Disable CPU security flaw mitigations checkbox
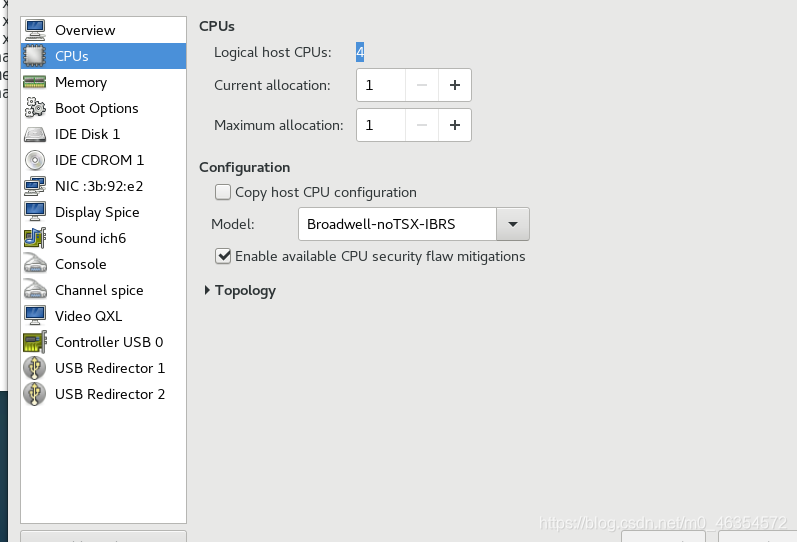The height and width of the screenshot is (542, 797). click(x=223, y=256)
